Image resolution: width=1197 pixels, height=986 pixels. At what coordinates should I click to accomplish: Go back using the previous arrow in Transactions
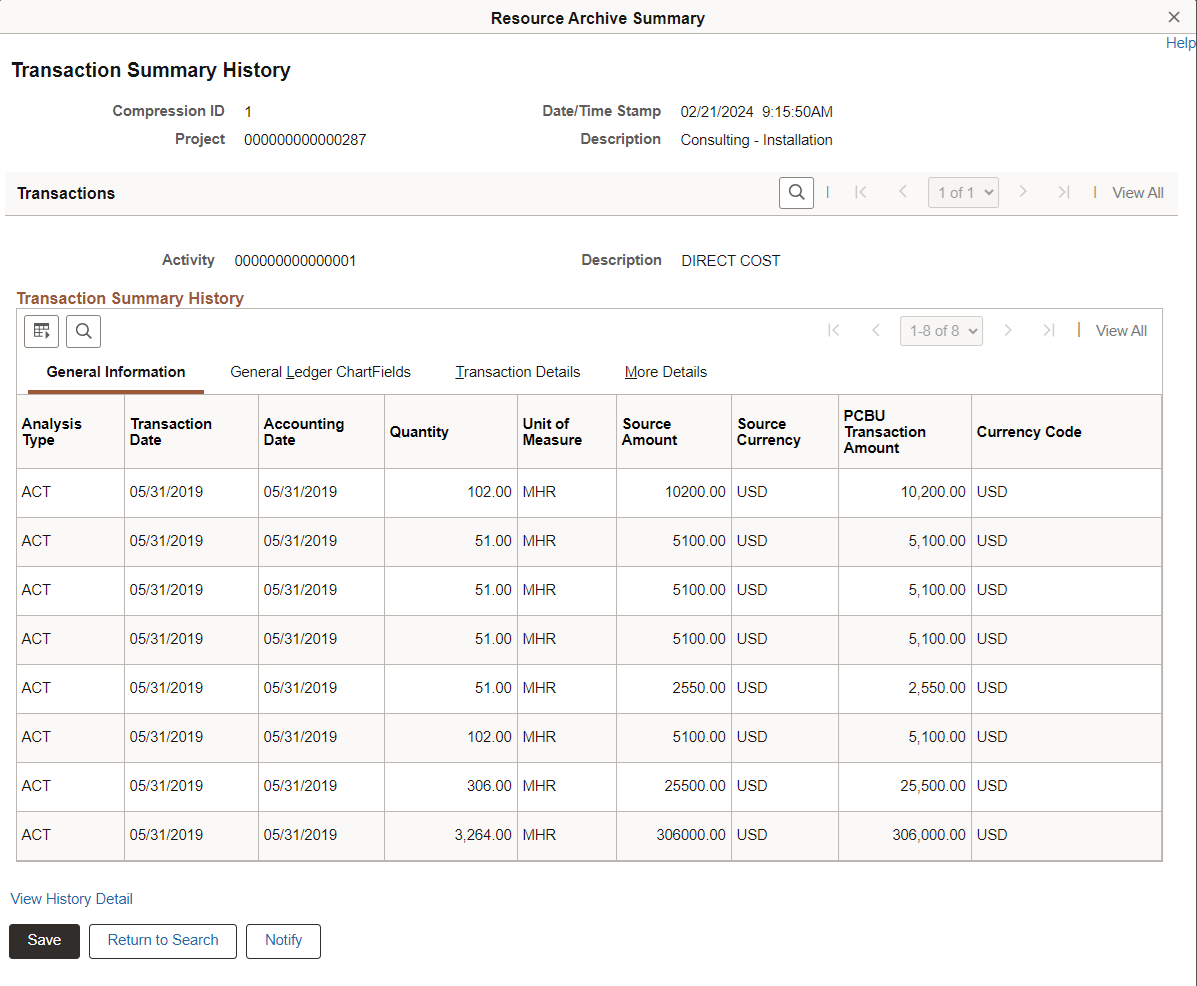pos(902,192)
